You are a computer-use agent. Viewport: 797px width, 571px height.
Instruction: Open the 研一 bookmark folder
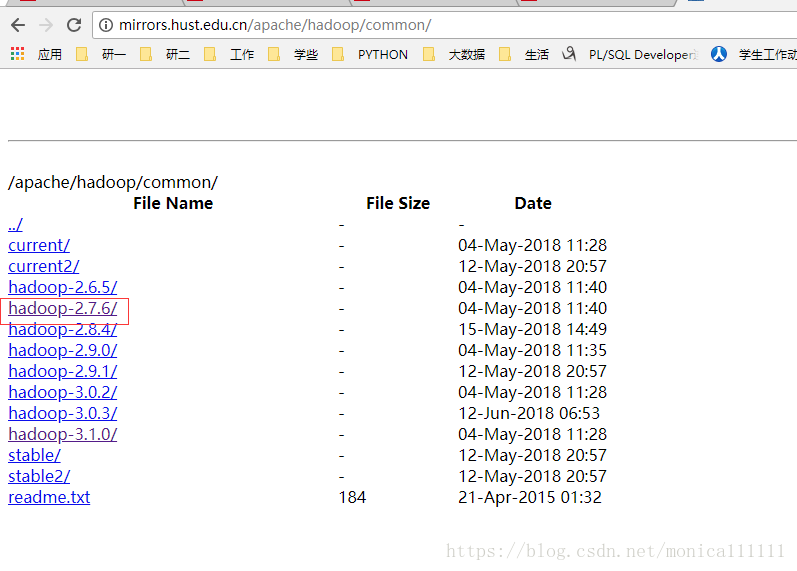click(101, 54)
